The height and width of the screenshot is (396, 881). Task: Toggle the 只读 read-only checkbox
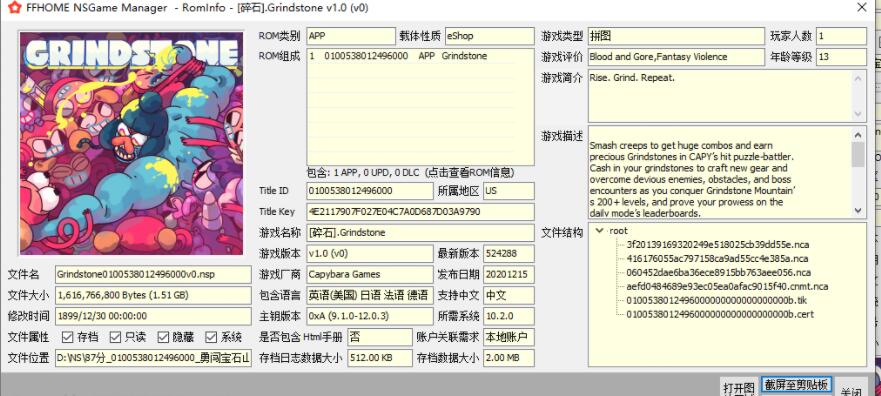(116, 337)
